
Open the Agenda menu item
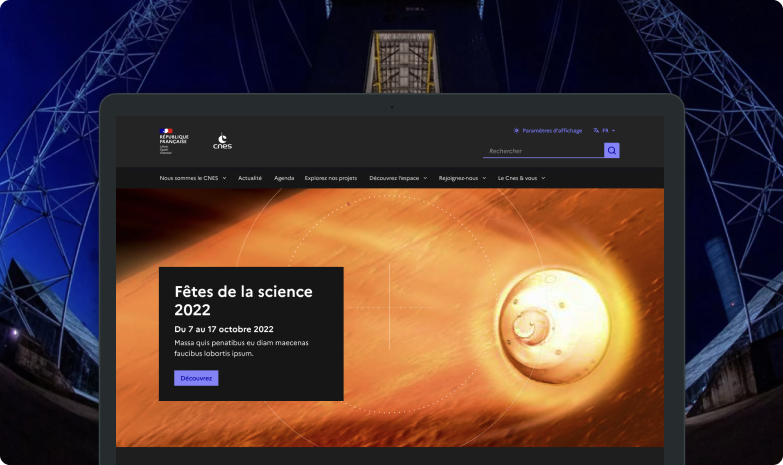pos(284,178)
